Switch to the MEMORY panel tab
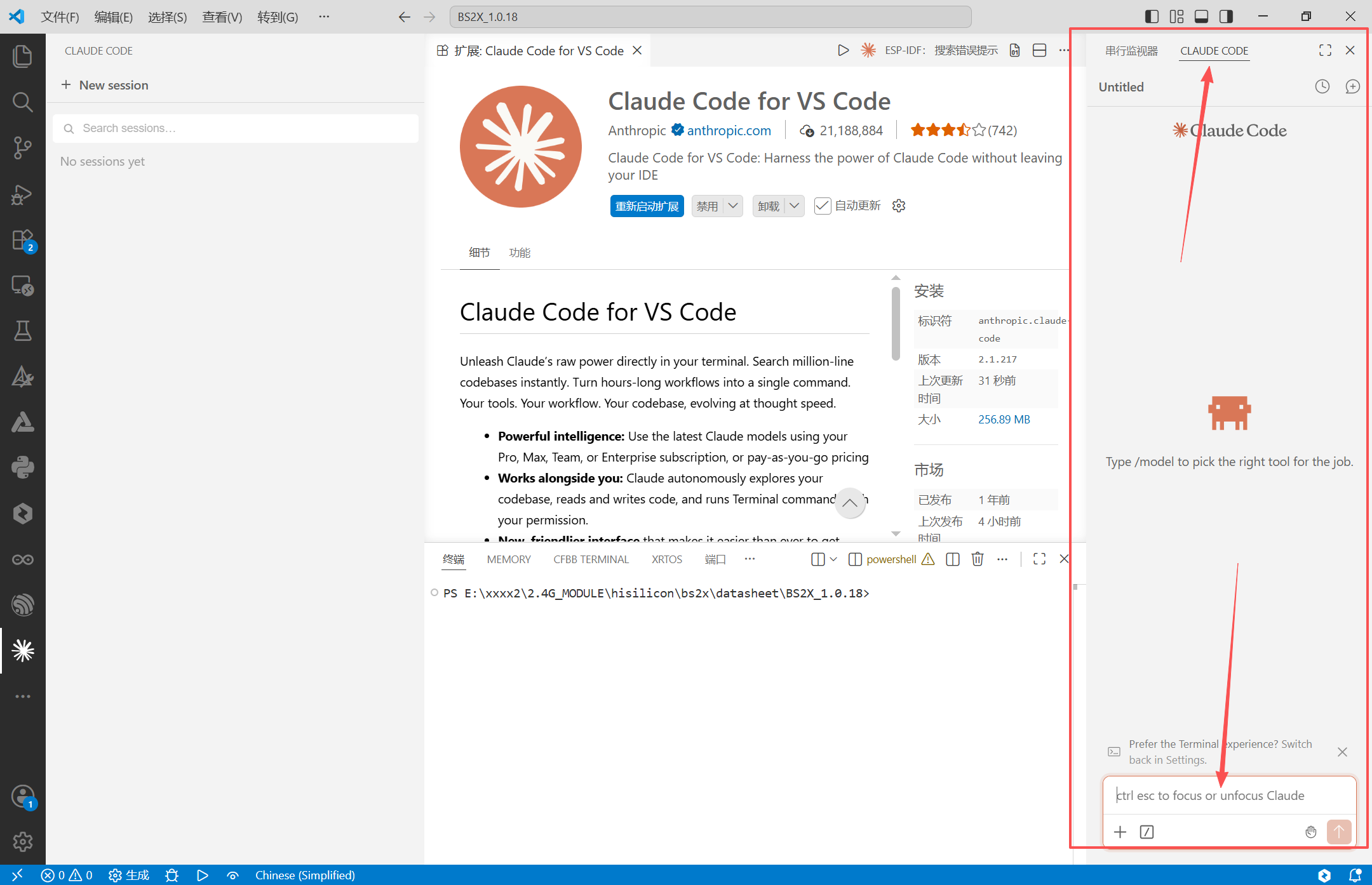Viewport: 1372px width, 885px height. pos(509,559)
